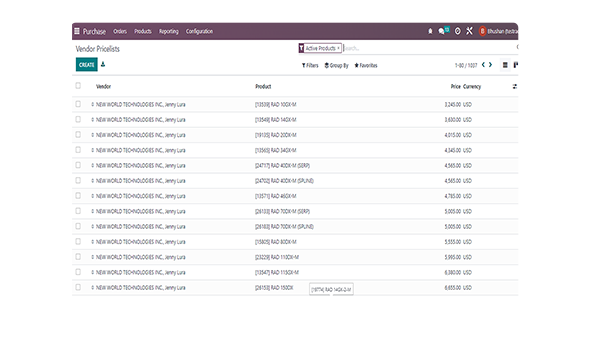
Task: Click the 5,995.00 price cell
Action: 453,257
